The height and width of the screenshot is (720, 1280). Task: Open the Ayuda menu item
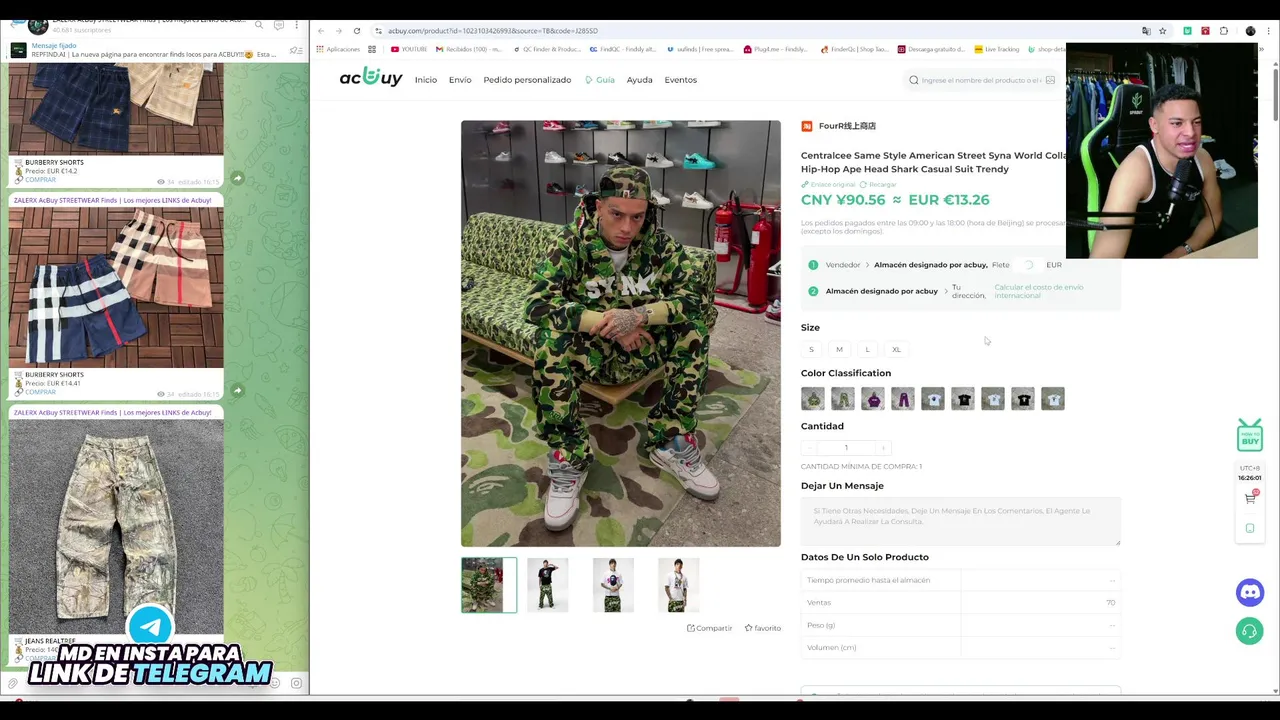[x=639, y=80]
